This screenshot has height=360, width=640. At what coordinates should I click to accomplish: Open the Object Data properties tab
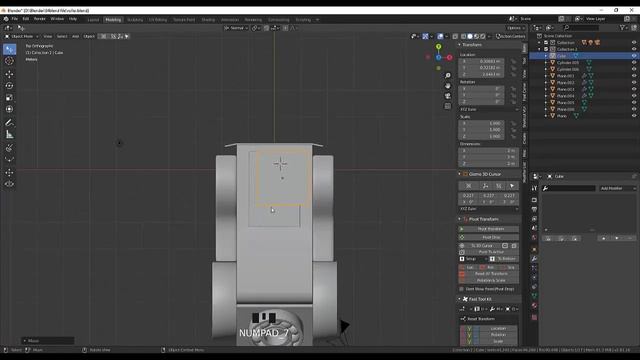(x=534, y=296)
